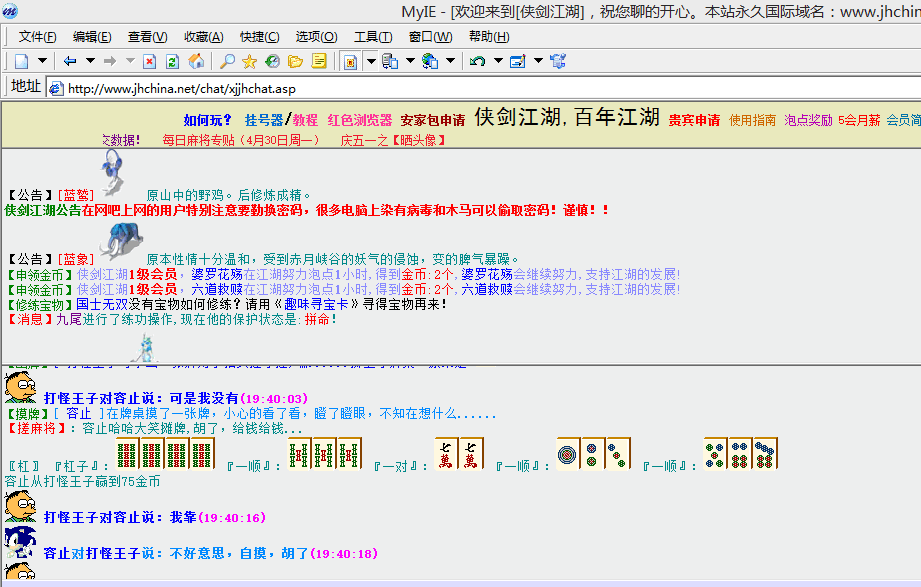Open the dropdown beside New page icon
This screenshot has width=921, height=587.
(x=42, y=61)
